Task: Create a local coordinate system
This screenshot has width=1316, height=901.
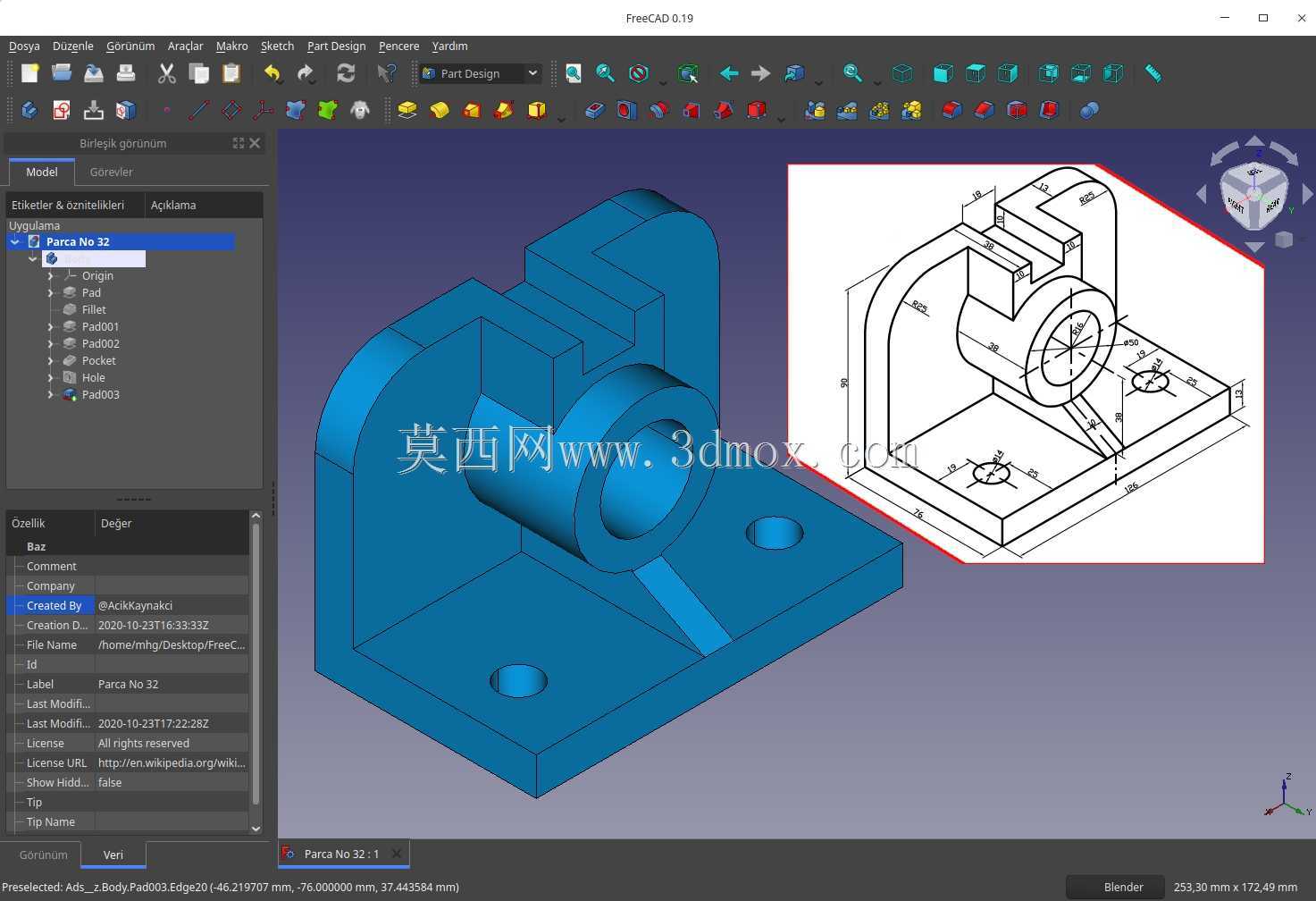Action: 264,110
